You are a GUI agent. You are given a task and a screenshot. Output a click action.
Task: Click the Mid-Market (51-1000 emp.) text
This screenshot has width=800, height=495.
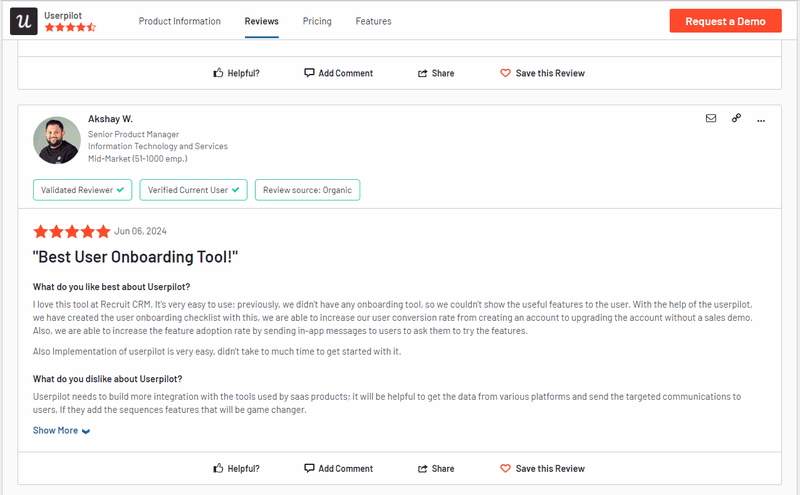click(137, 159)
